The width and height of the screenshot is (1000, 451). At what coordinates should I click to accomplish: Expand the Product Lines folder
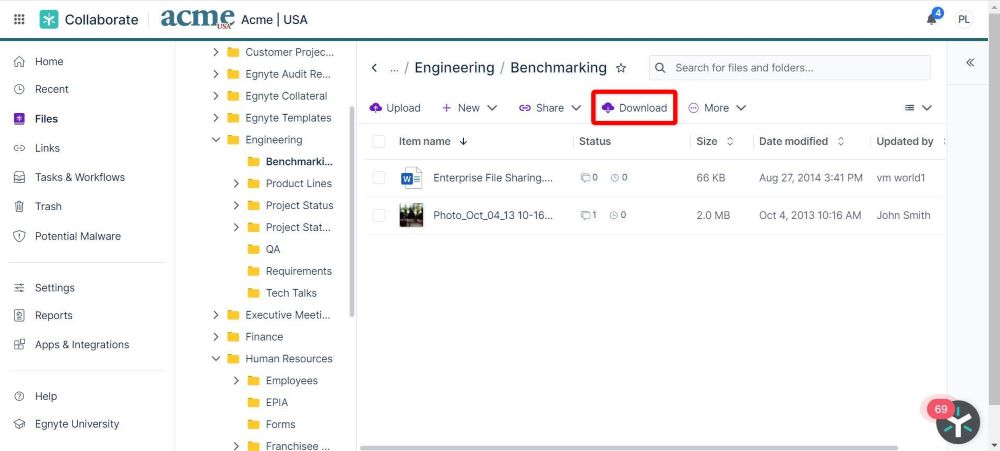[x=236, y=184]
